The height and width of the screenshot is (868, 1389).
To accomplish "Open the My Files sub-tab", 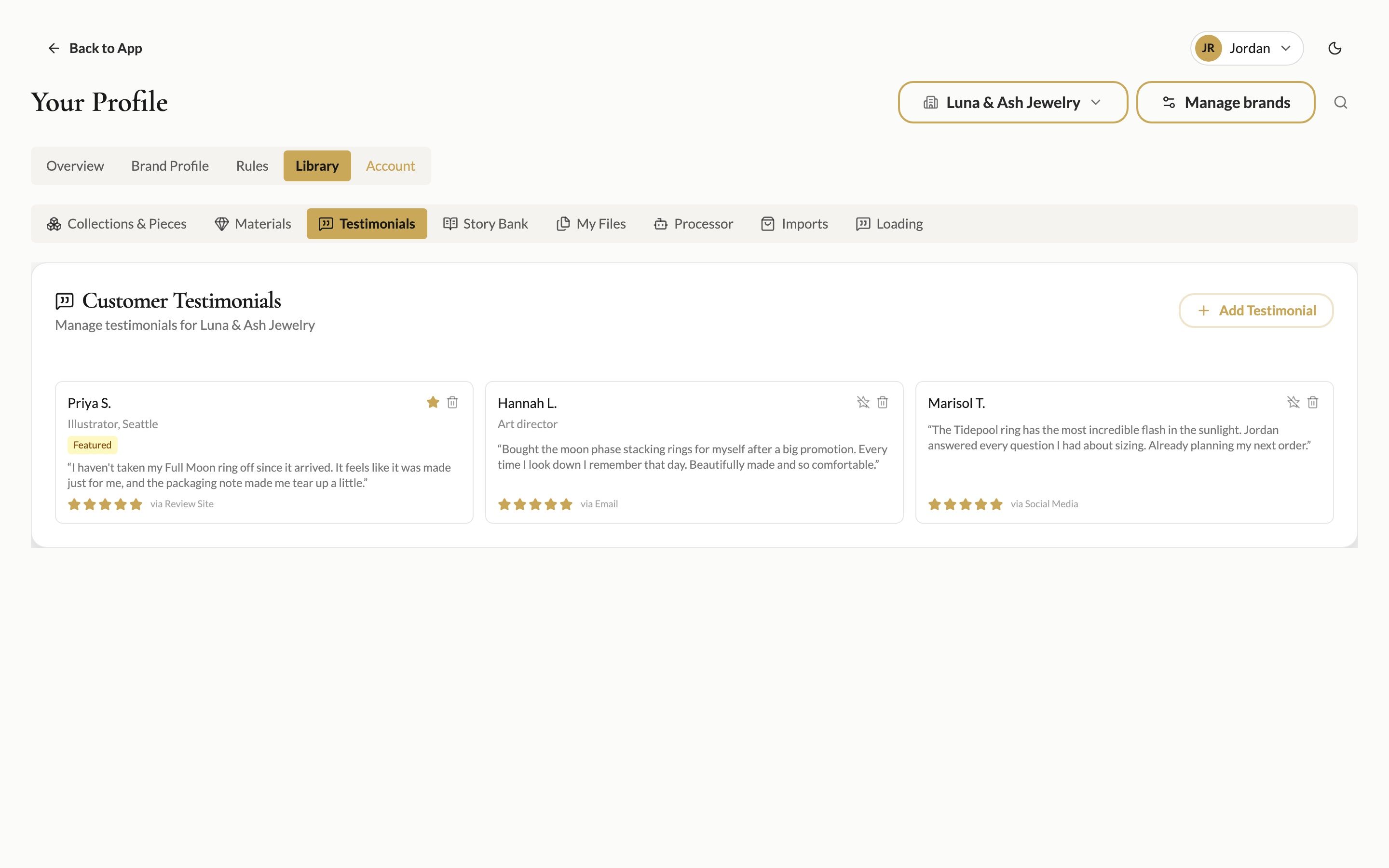I will click(x=591, y=224).
